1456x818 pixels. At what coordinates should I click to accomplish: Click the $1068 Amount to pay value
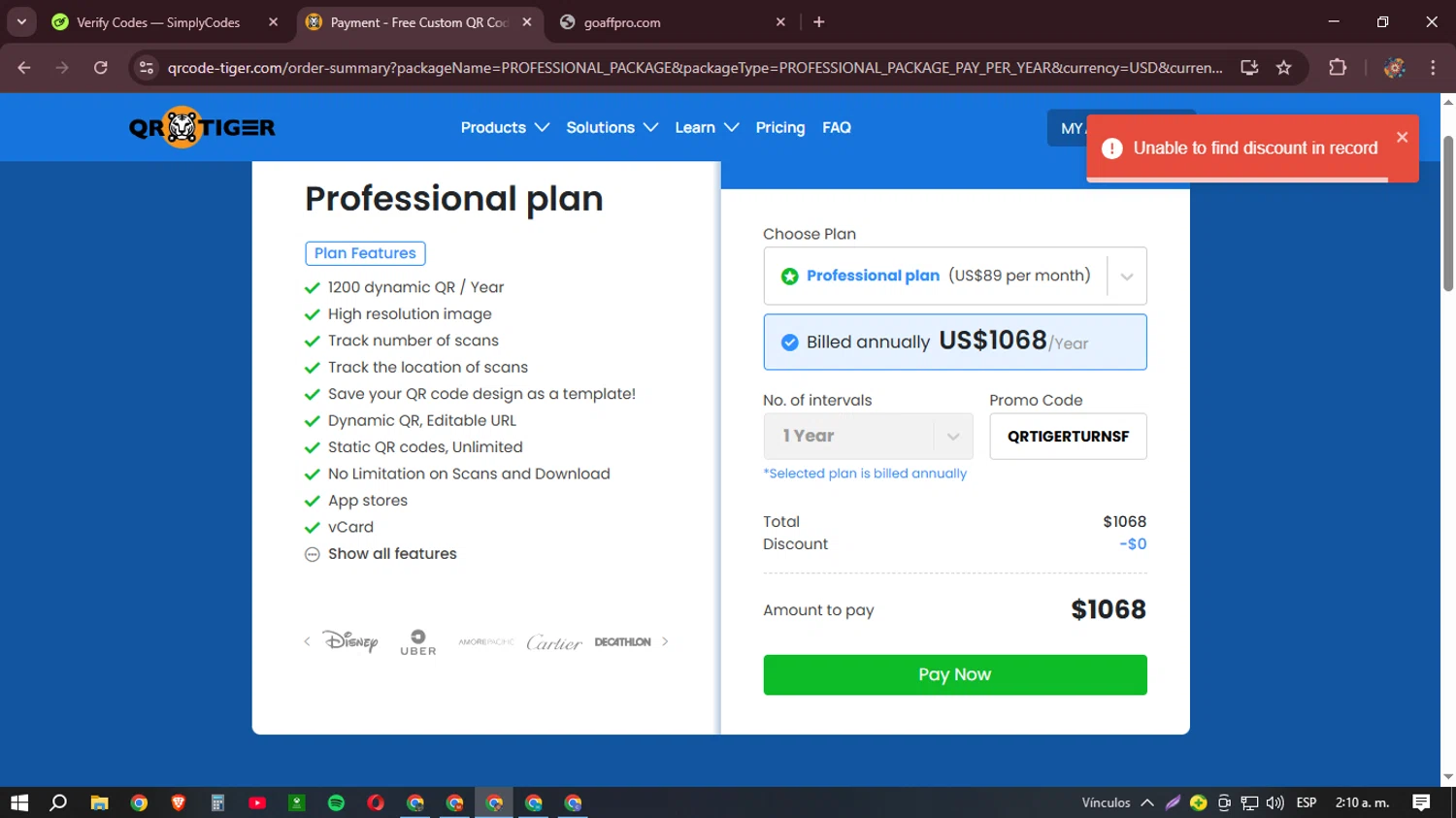tap(1109, 609)
